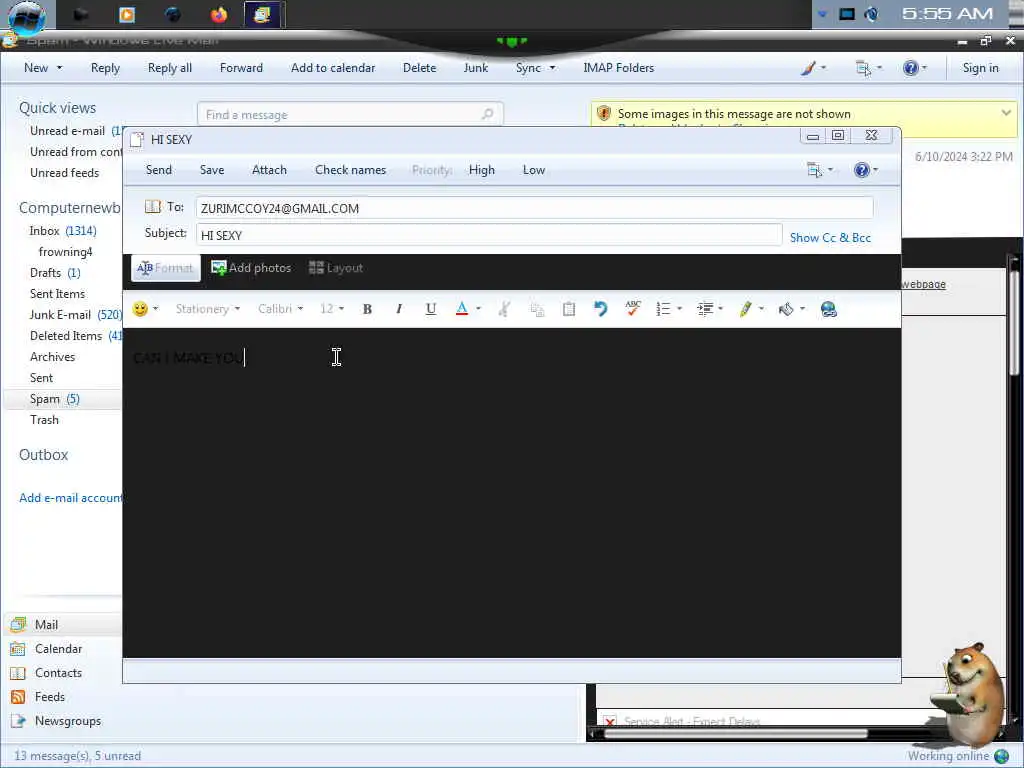Send the HI SEXY message
Screen dimensions: 1024x768
pyautogui.click(x=159, y=170)
